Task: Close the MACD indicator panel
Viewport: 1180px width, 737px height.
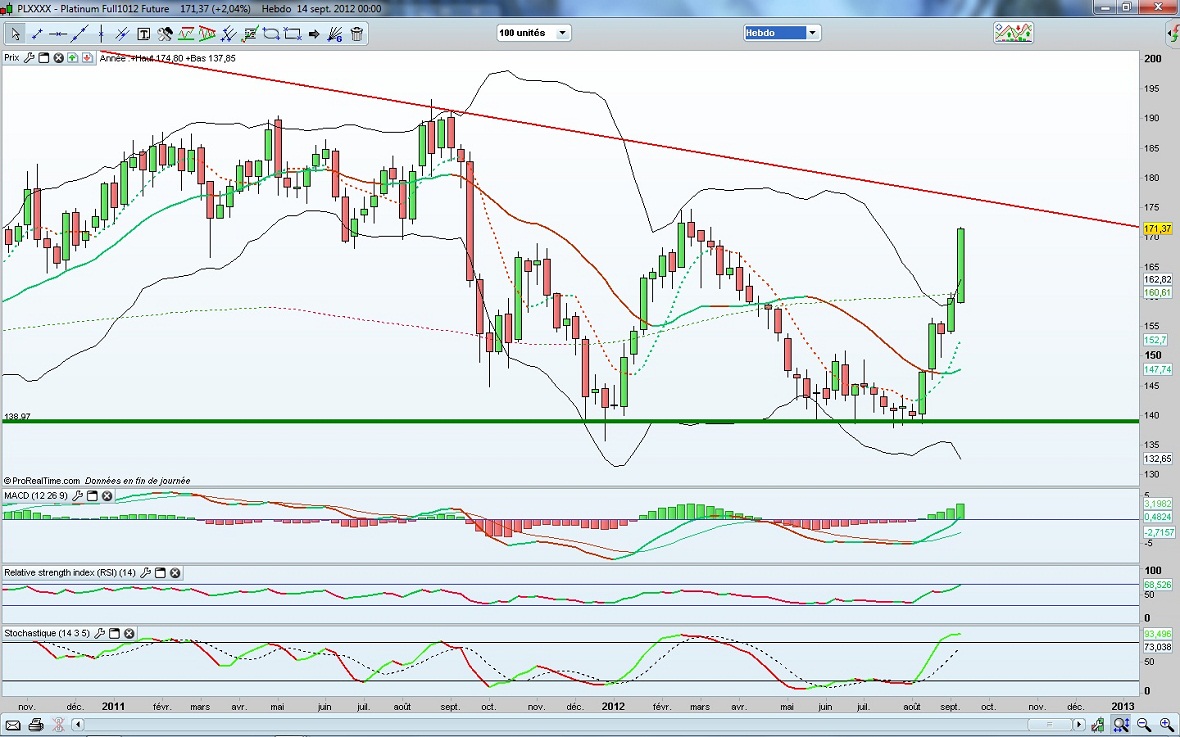Action: (107, 496)
